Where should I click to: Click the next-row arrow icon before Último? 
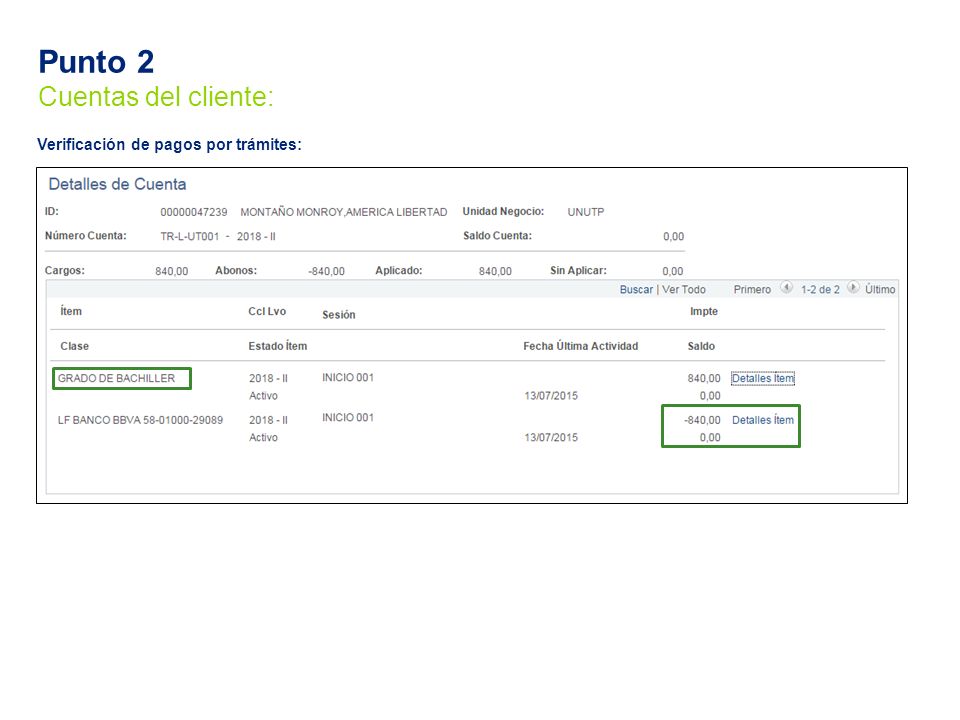(853, 288)
